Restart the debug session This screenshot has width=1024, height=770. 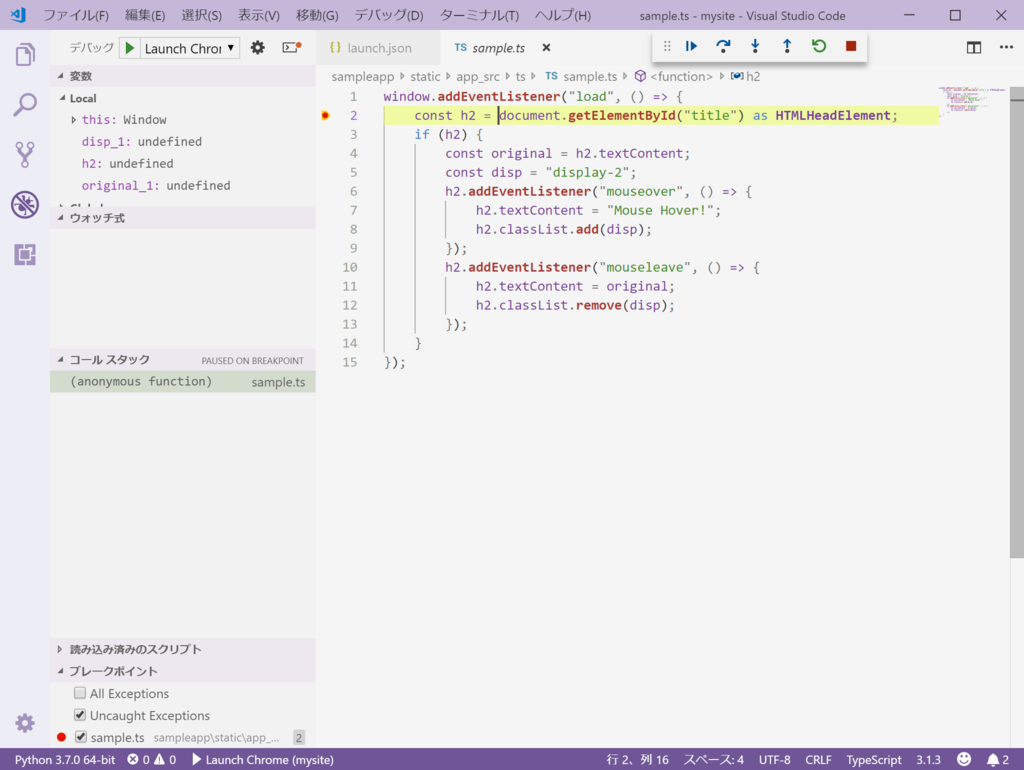pos(819,46)
